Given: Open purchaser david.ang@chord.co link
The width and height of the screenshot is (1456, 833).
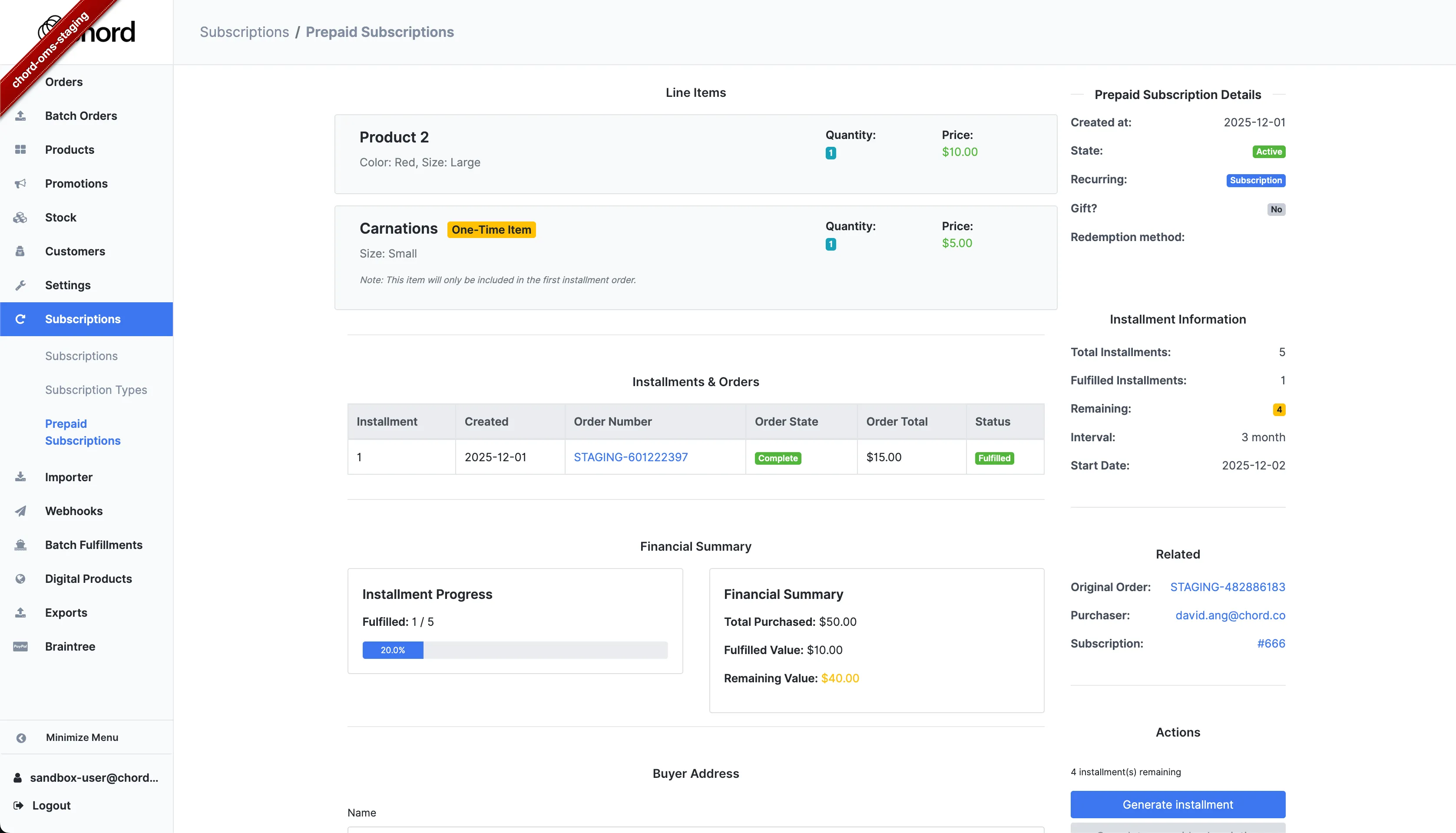Looking at the screenshot, I should (1230, 615).
